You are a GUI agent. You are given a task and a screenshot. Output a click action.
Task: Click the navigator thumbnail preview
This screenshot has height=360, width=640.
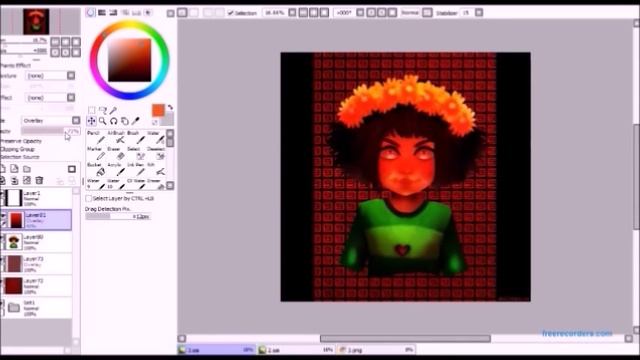(36, 22)
